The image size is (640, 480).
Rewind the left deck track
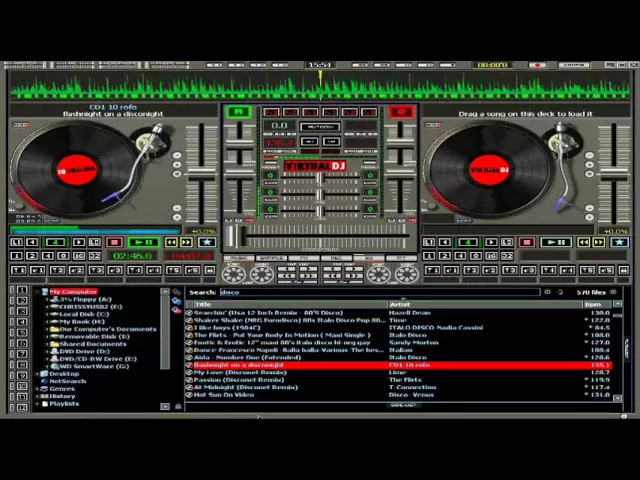[x=171, y=242]
